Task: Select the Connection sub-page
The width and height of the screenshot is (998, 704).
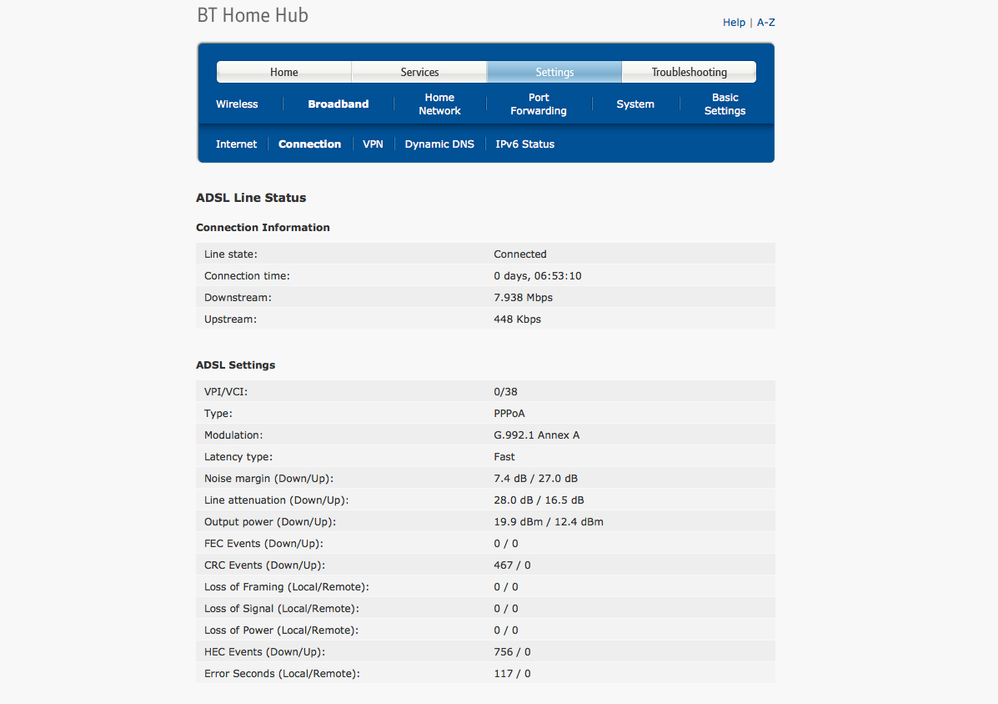Action: tap(309, 144)
